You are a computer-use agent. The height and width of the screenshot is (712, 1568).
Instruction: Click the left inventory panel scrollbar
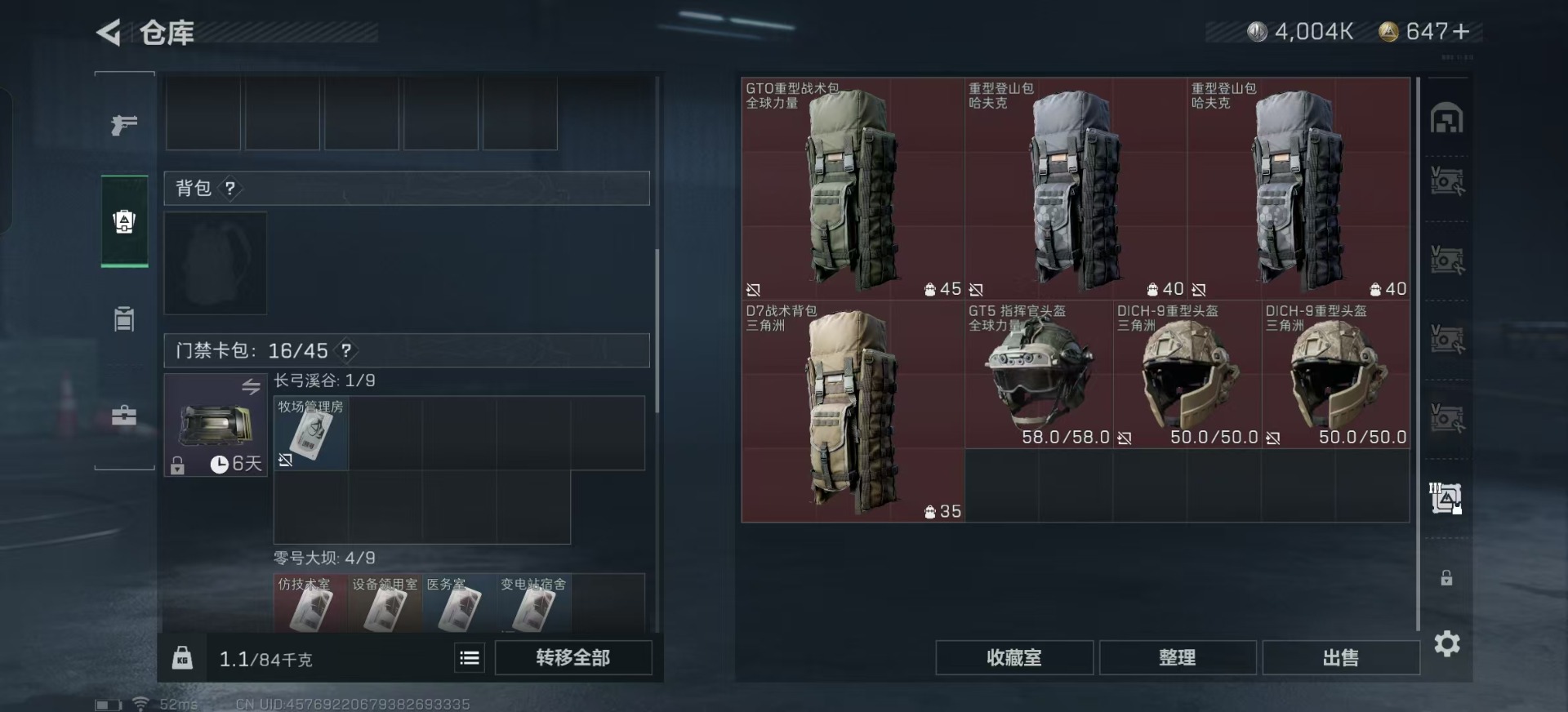657,331
